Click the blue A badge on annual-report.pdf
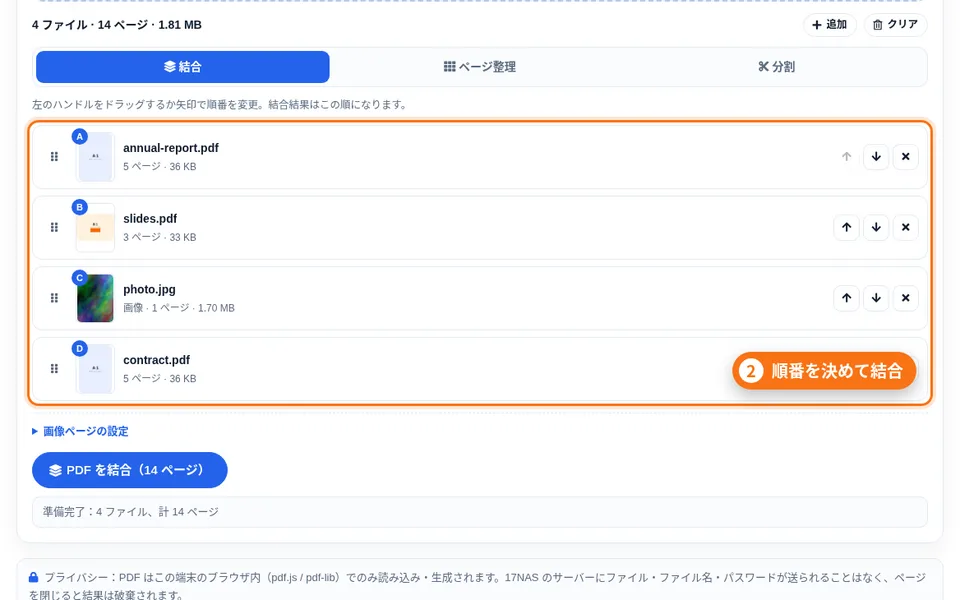The height and width of the screenshot is (600, 960). [80, 137]
